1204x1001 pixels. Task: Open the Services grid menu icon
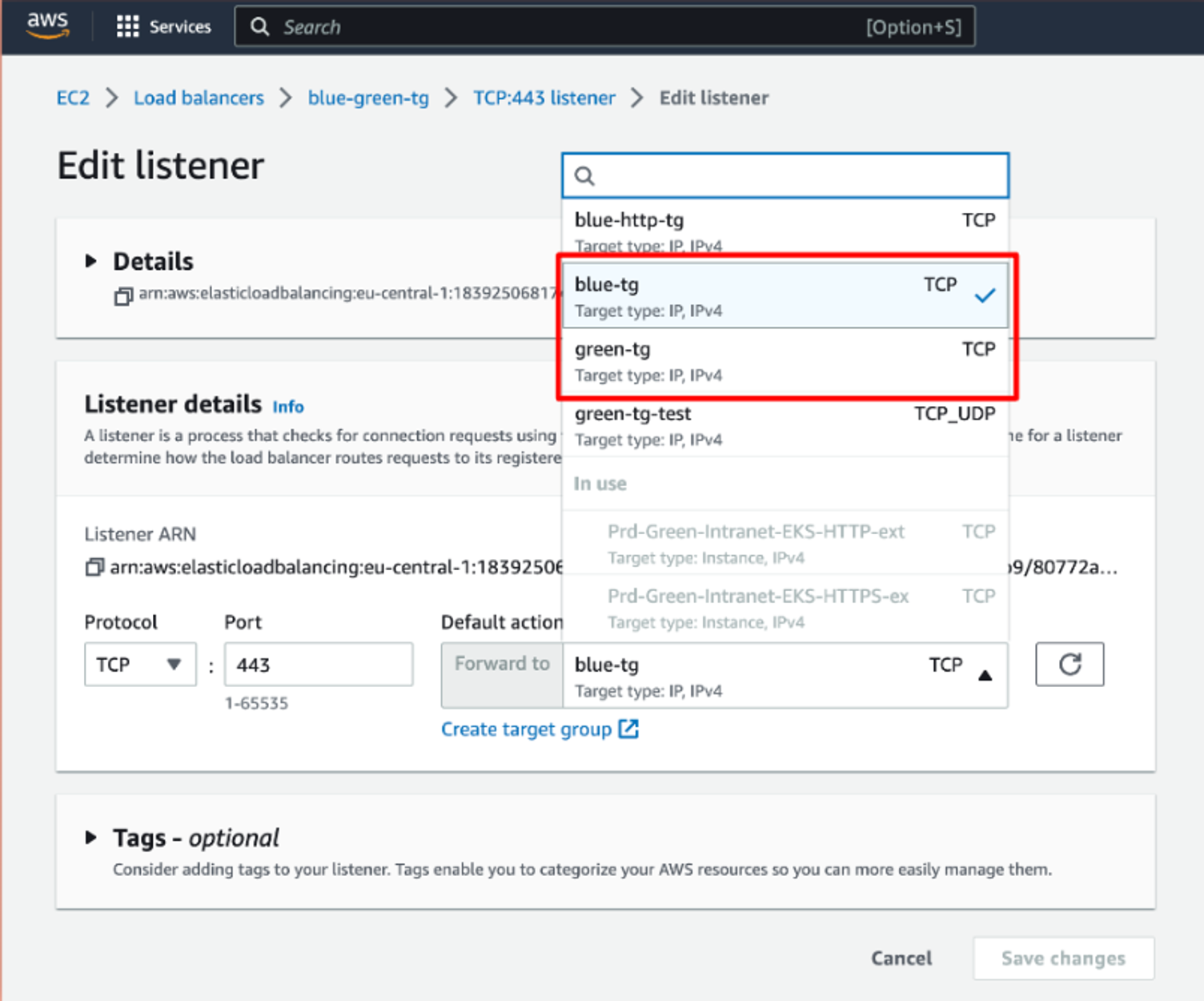tap(127, 26)
